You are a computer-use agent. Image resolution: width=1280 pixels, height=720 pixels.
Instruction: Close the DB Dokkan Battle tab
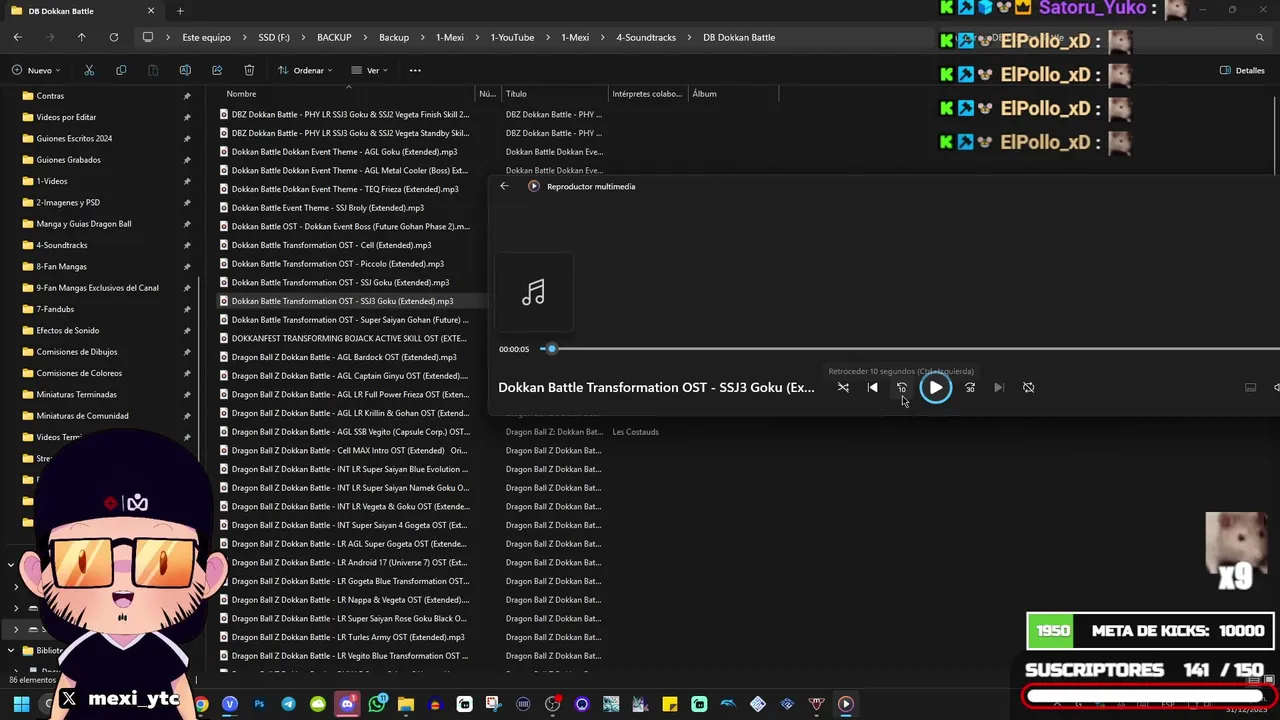click(x=151, y=11)
